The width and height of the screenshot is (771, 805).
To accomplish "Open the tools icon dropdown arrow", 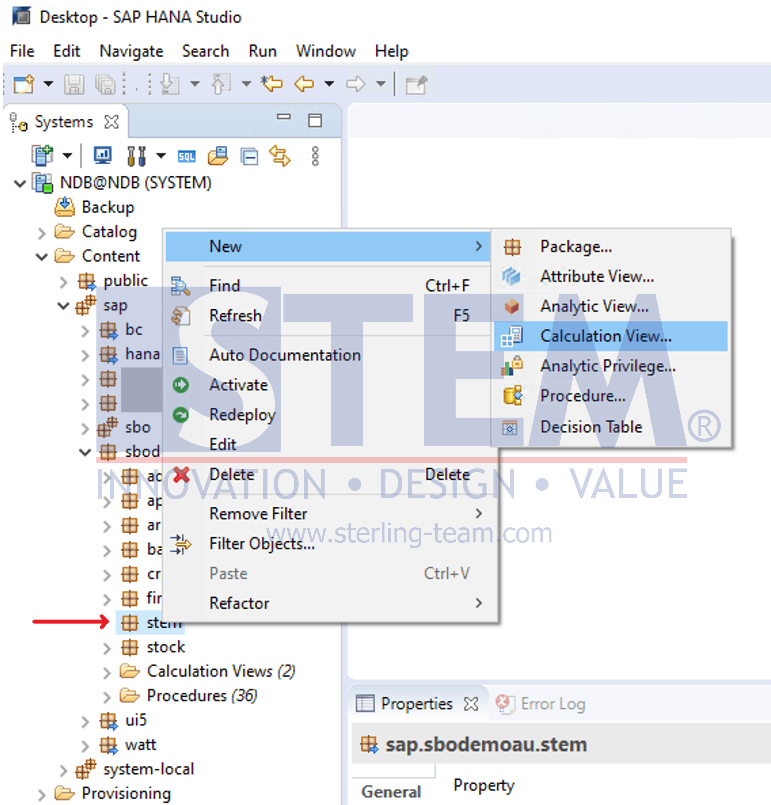I will pos(161,155).
